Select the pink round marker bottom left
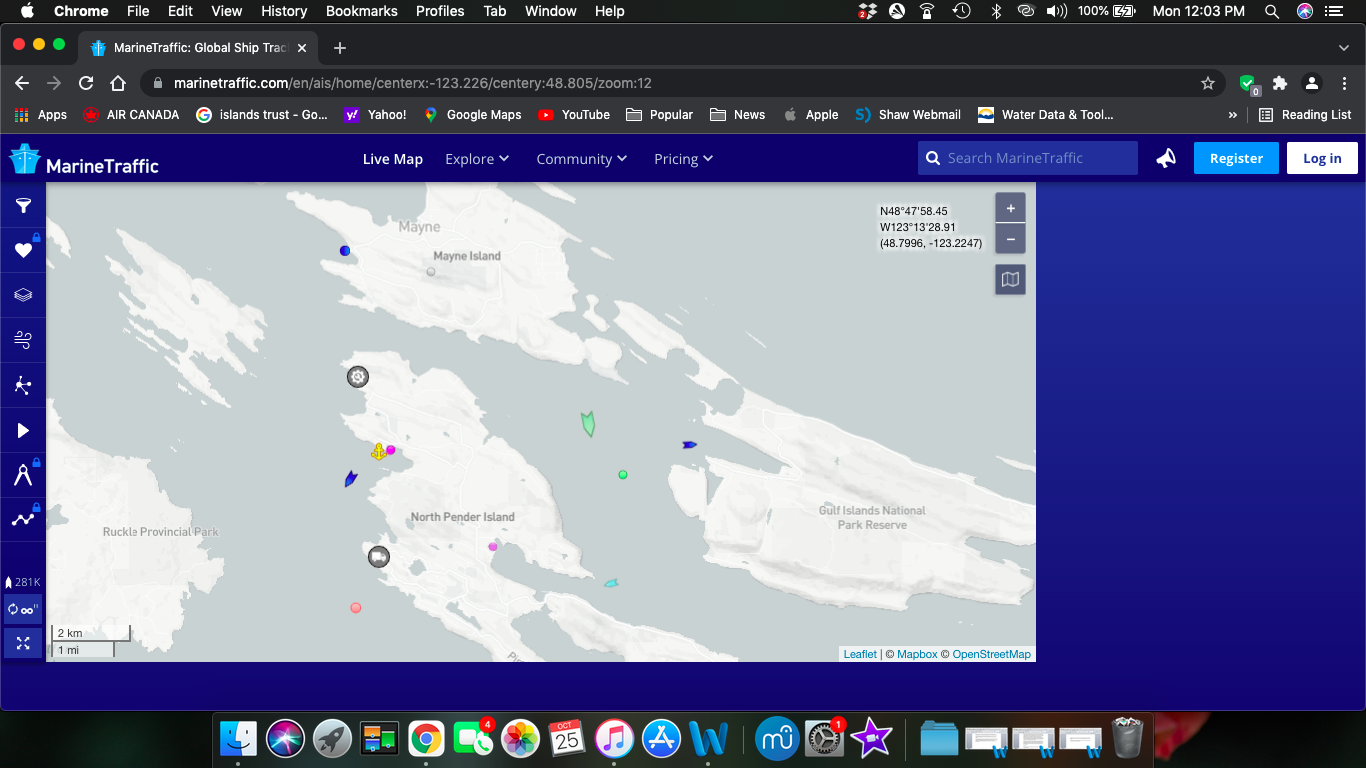This screenshot has height=768, width=1366. [356, 608]
